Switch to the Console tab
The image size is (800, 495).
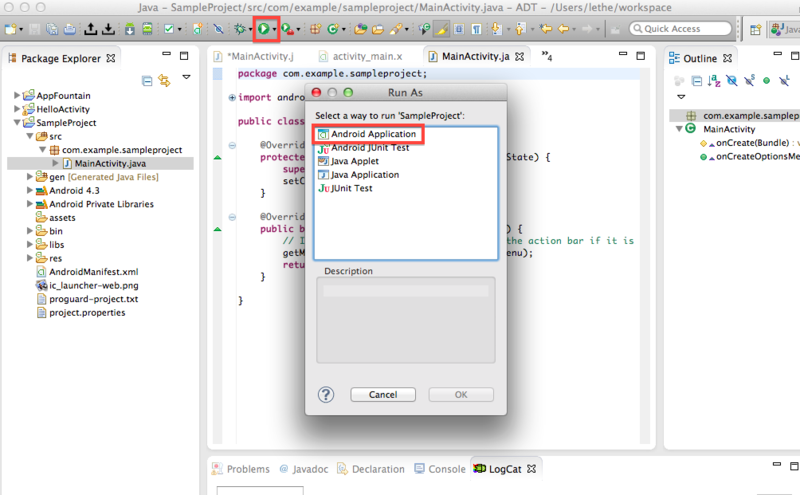point(440,469)
